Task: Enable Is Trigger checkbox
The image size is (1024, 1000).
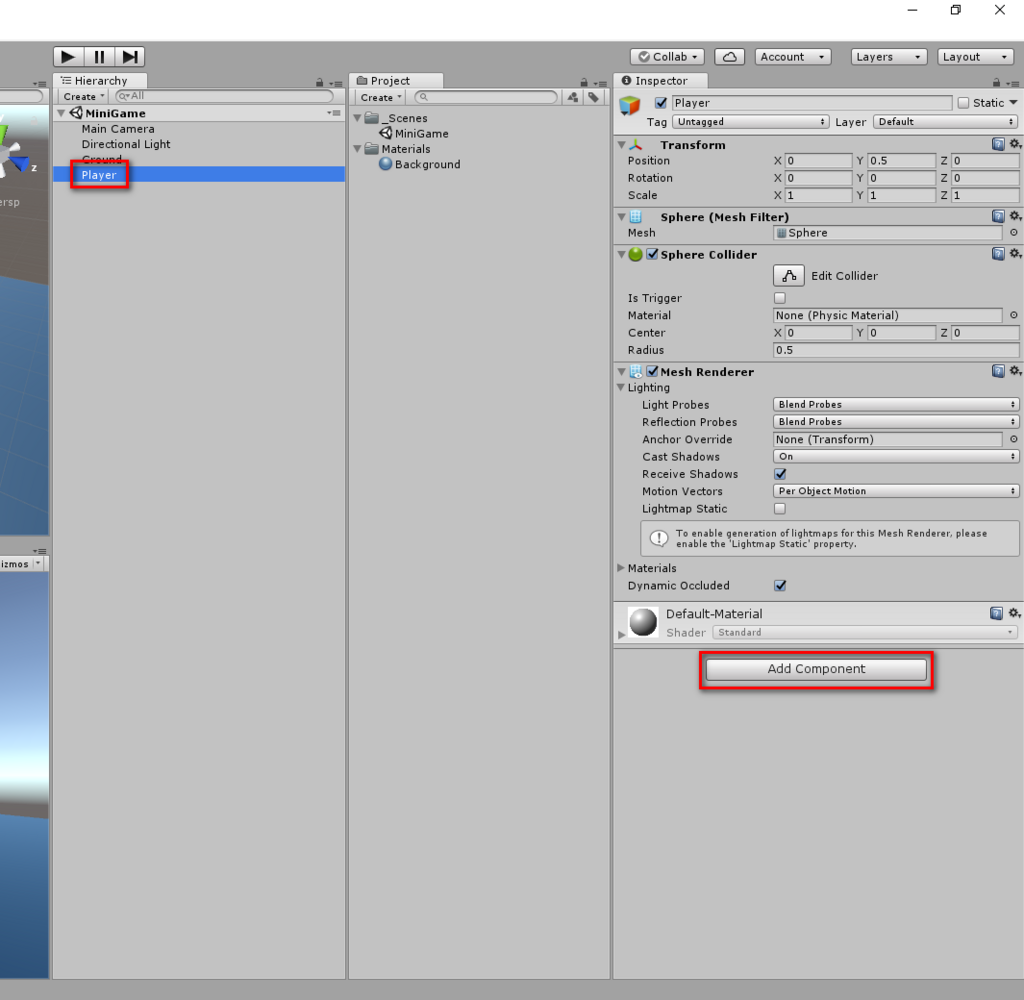Action: (780, 298)
